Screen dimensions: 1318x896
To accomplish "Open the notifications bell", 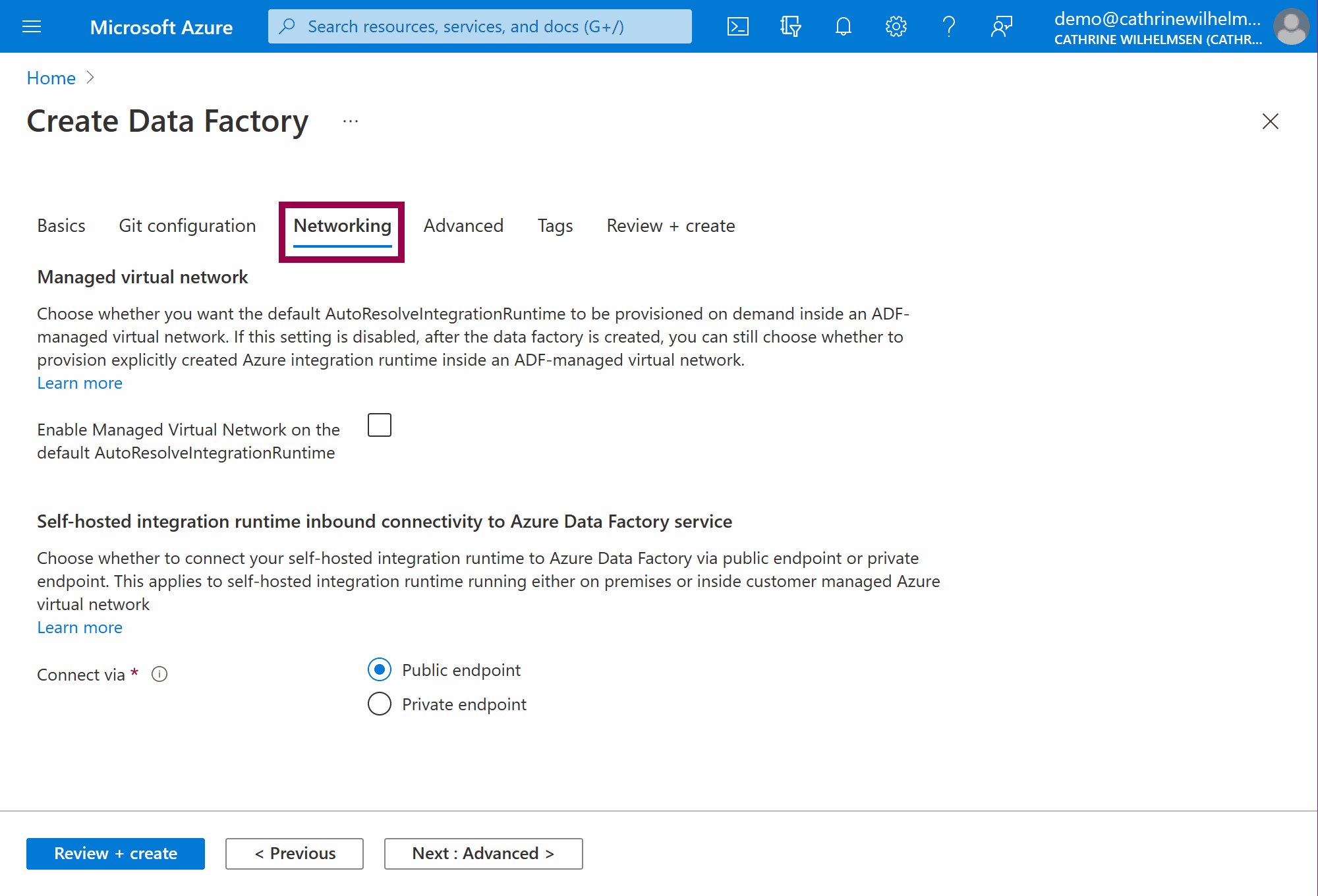I will (843, 26).
